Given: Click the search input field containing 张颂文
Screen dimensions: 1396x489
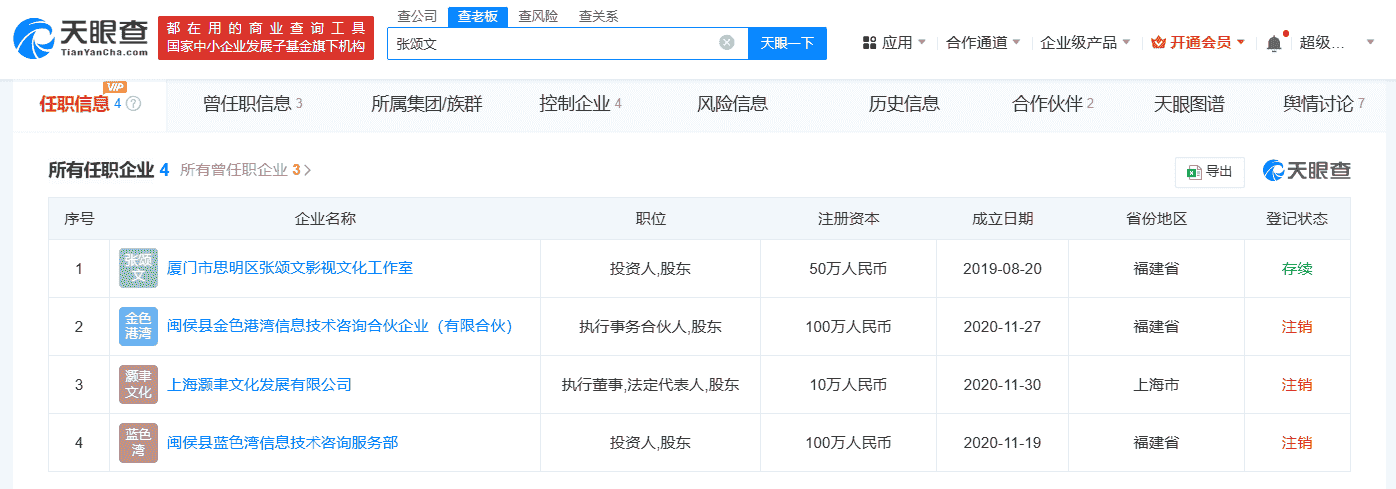Looking at the screenshot, I should 550,43.
